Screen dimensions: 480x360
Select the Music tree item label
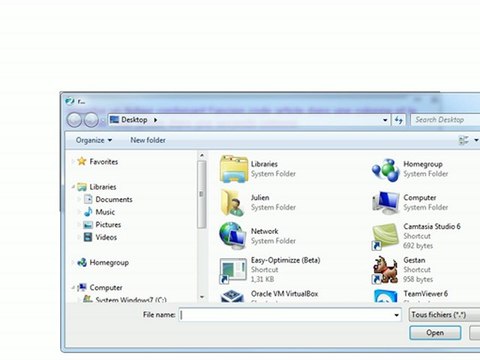click(x=105, y=212)
